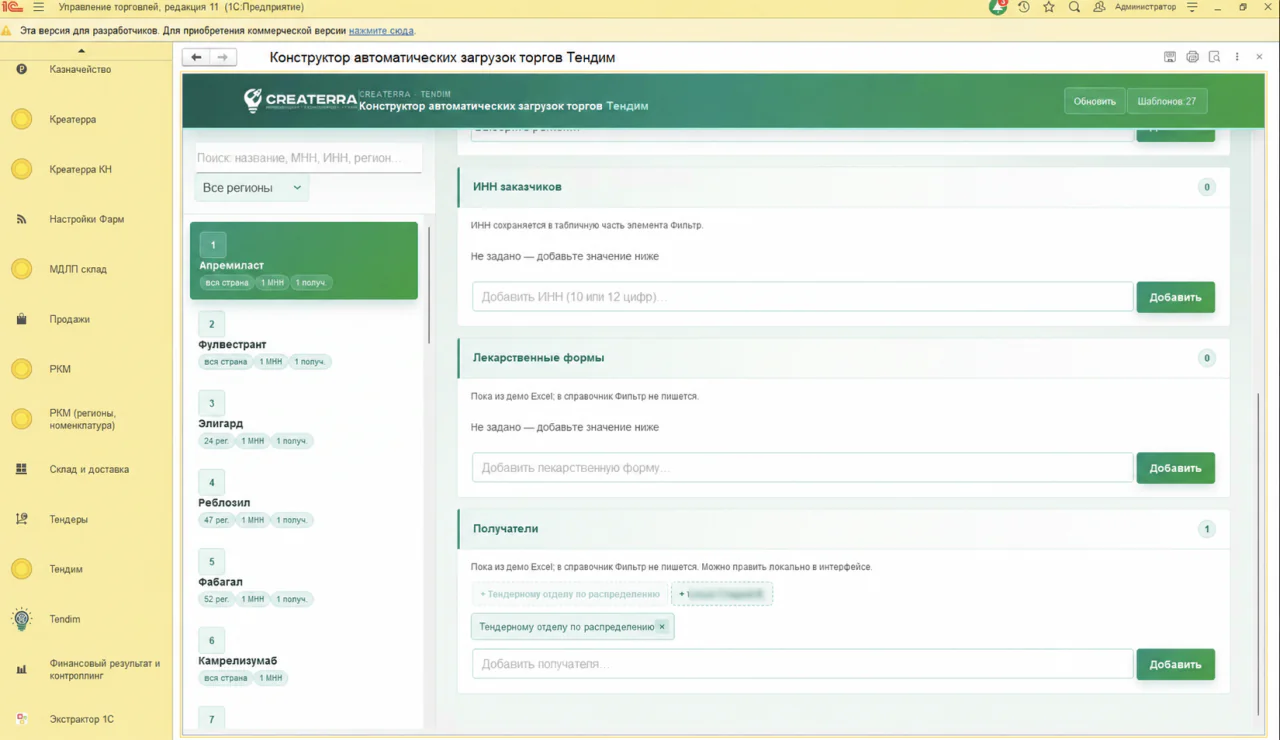
Task: Click the Добавить лекарственную форму input field
Action: 802,468
